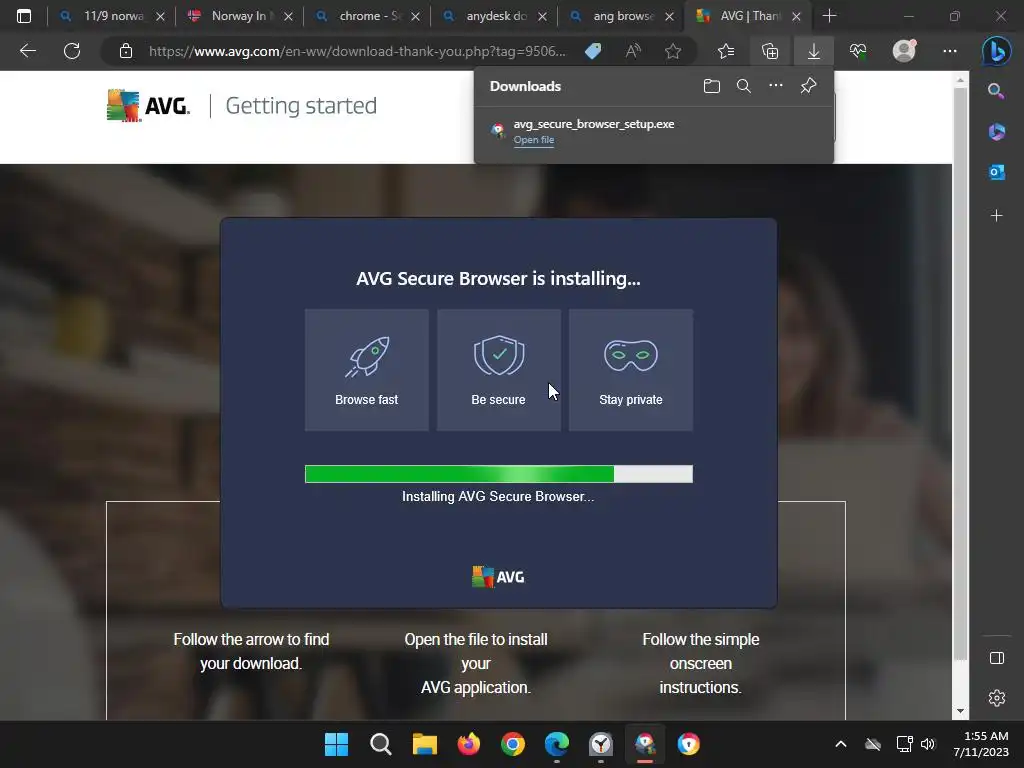Add this page to favorites star
This screenshot has height=768, width=1024.
click(x=673, y=51)
